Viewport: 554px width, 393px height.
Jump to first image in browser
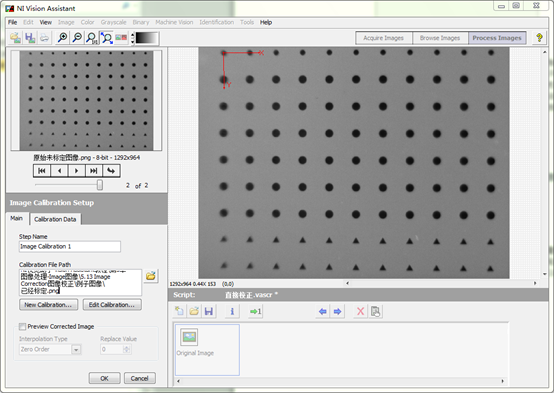[x=42, y=171]
